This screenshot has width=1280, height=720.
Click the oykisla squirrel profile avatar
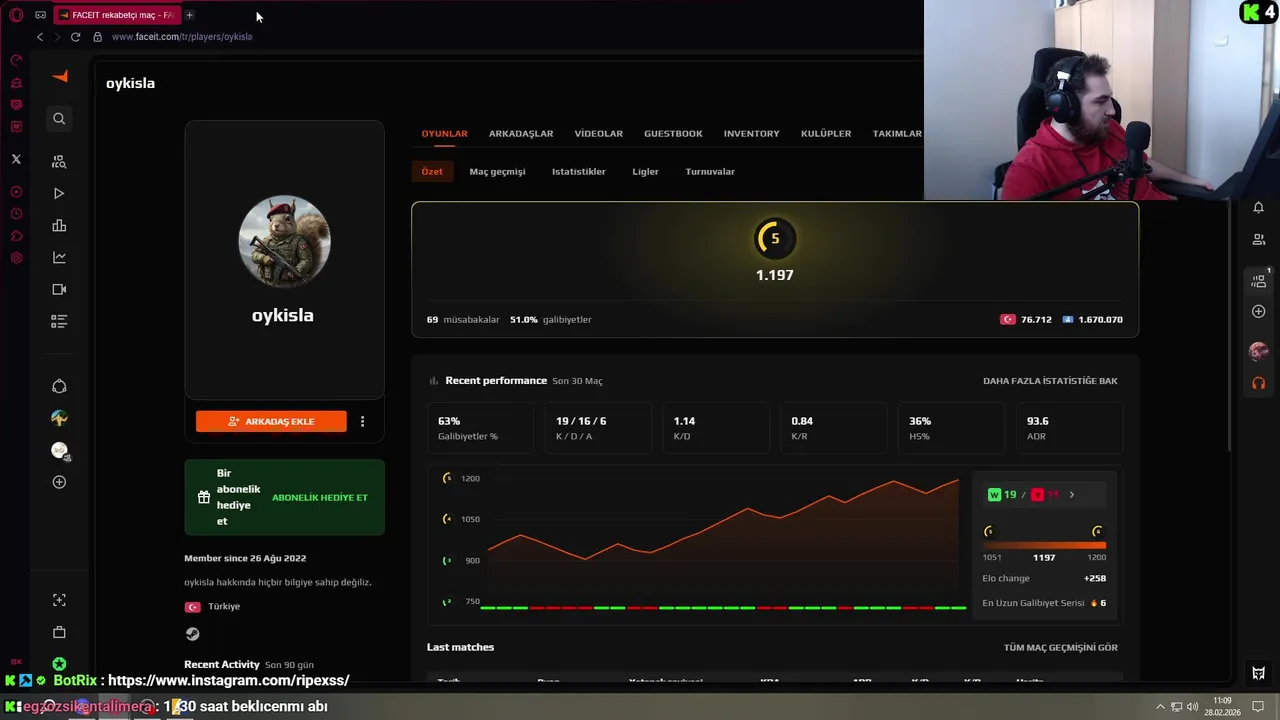tap(284, 241)
